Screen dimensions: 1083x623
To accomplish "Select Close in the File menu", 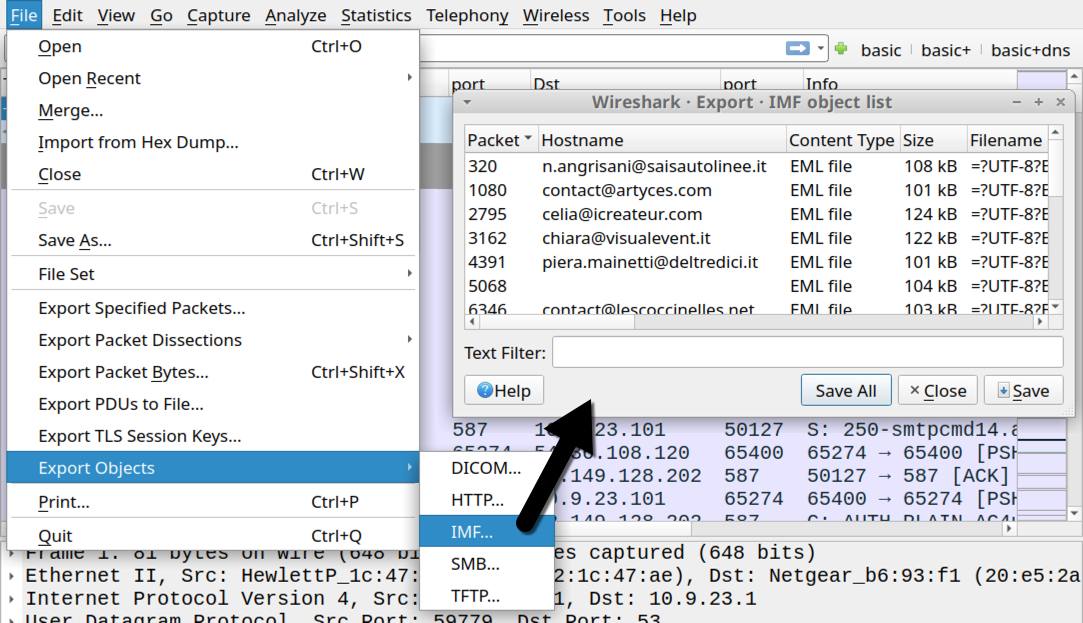I will (213, 174).
